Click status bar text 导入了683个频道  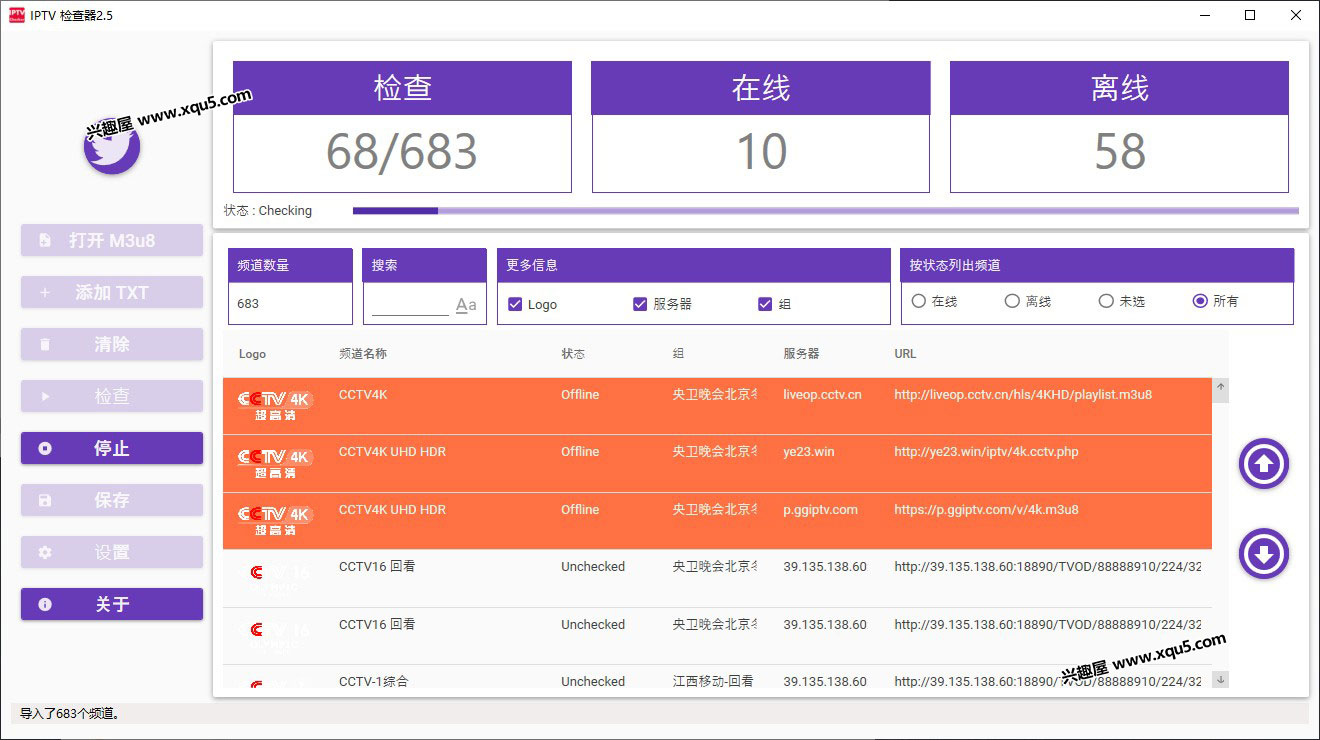pyautogui.click(x=70, y=714)
